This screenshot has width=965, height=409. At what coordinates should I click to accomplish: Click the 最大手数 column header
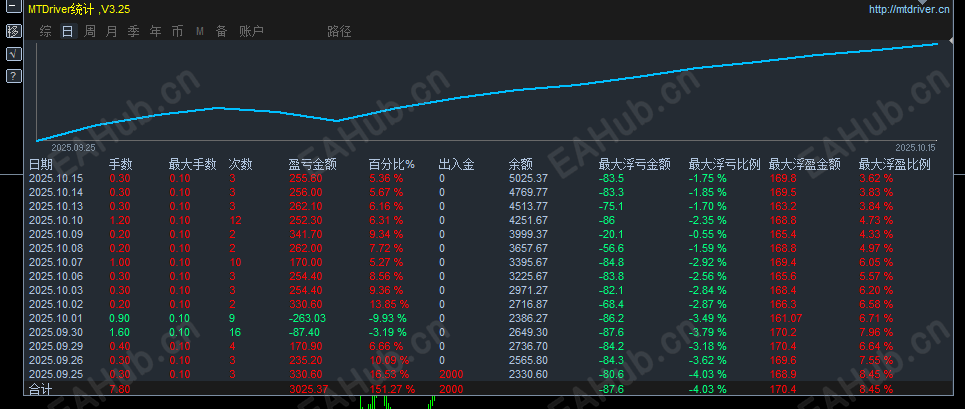[193, 164]
